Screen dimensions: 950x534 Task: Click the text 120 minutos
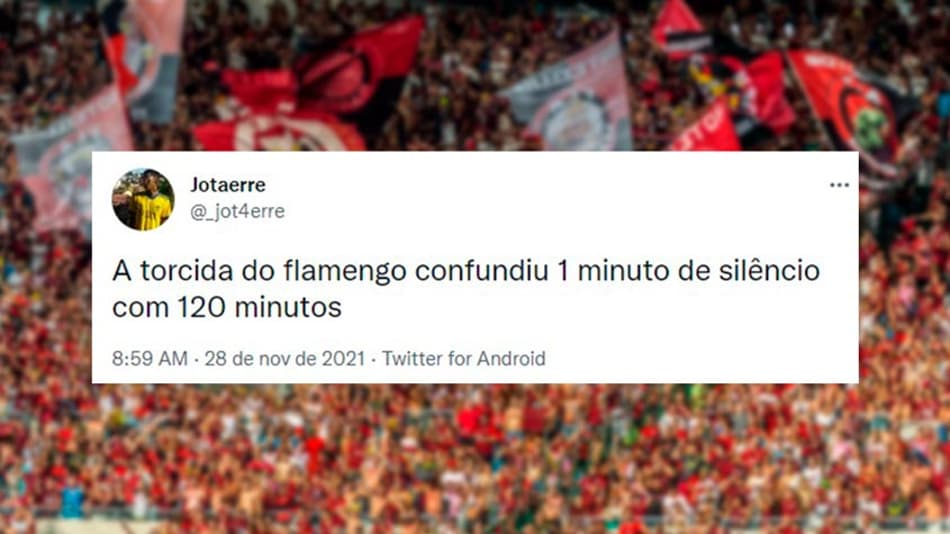click(x=259, y=307)
